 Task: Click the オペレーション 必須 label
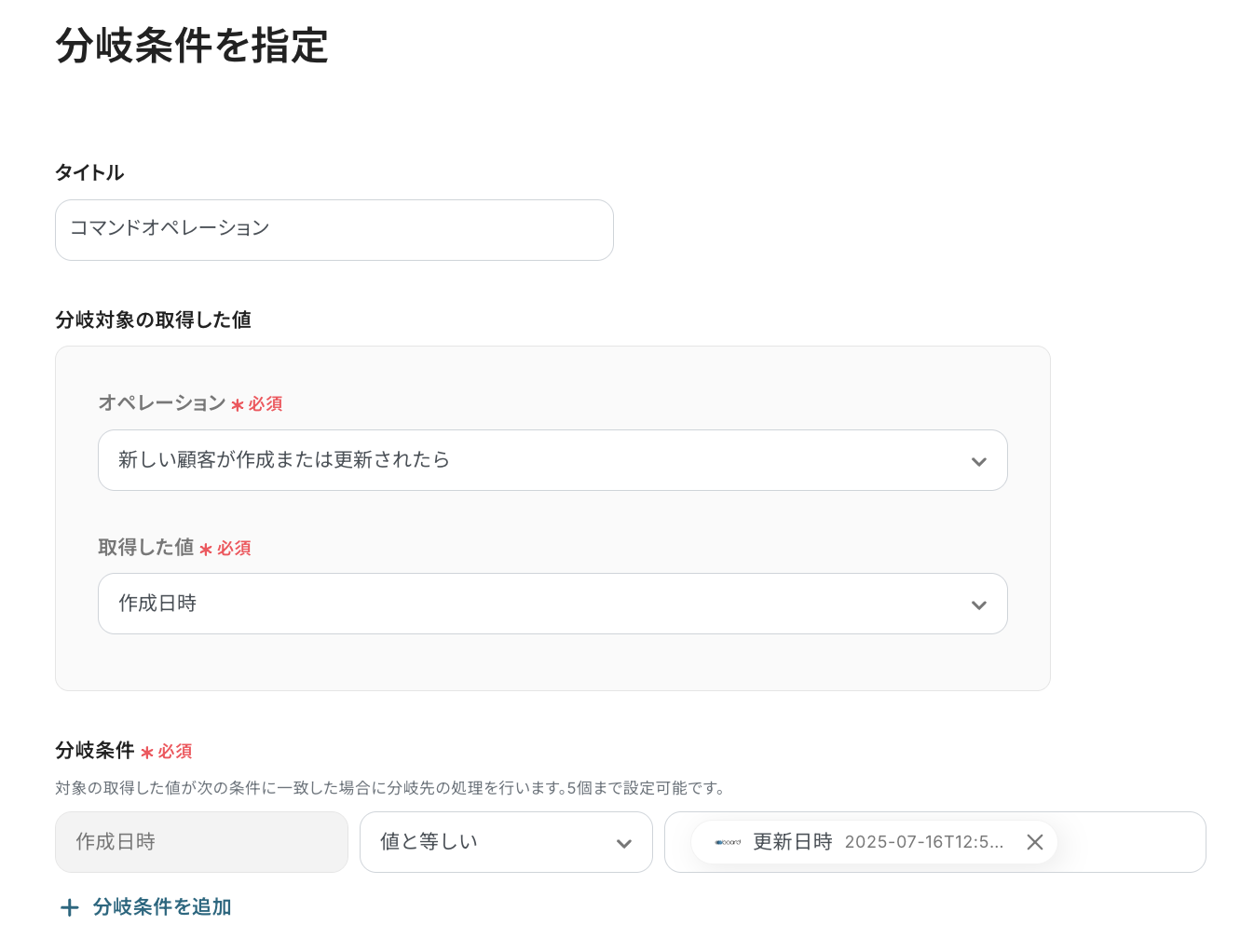pos(190,403)
